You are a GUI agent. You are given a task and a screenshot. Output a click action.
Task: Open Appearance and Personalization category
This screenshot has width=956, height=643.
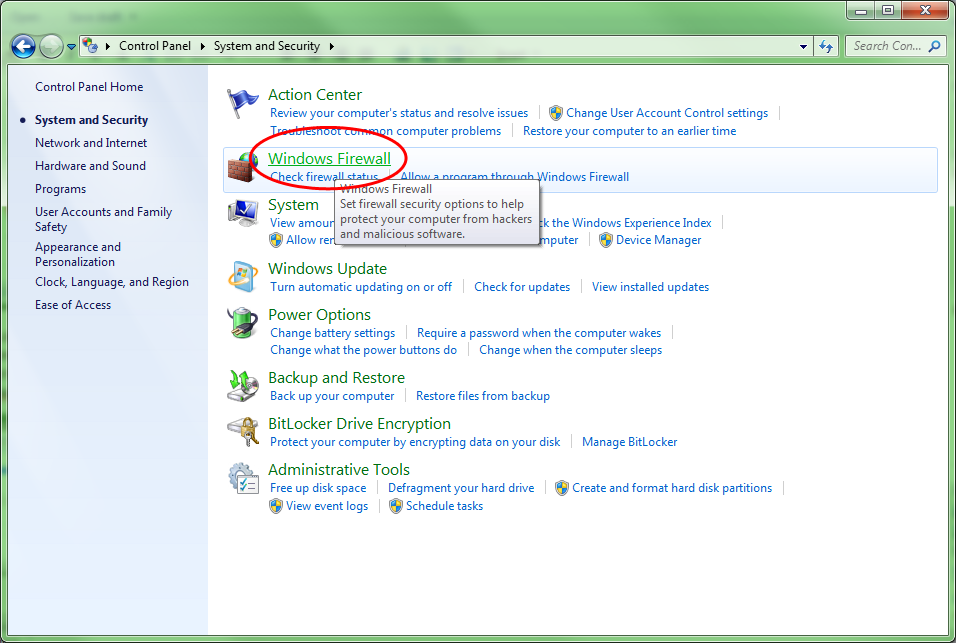click(77, 255)
